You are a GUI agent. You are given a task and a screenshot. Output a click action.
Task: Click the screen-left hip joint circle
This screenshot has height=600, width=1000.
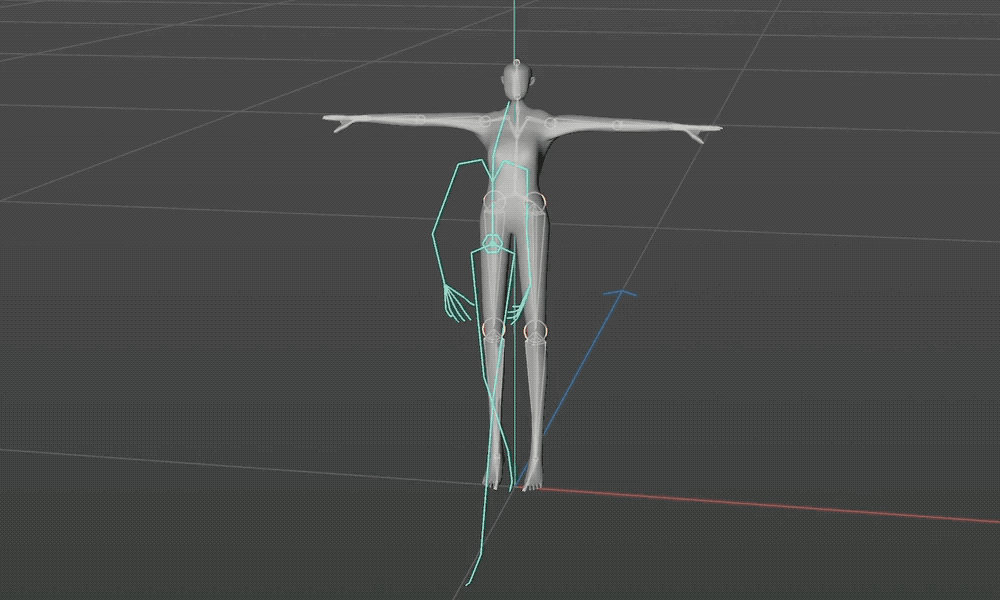[x=493, y=201]
